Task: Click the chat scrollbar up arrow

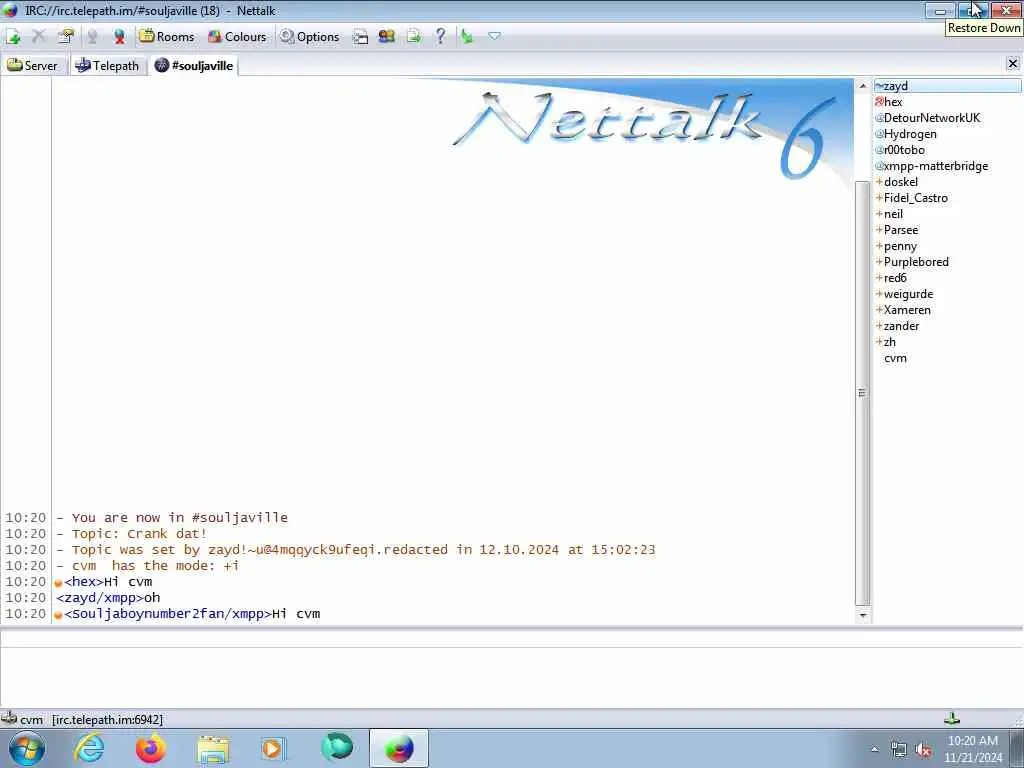Action: 863,86
